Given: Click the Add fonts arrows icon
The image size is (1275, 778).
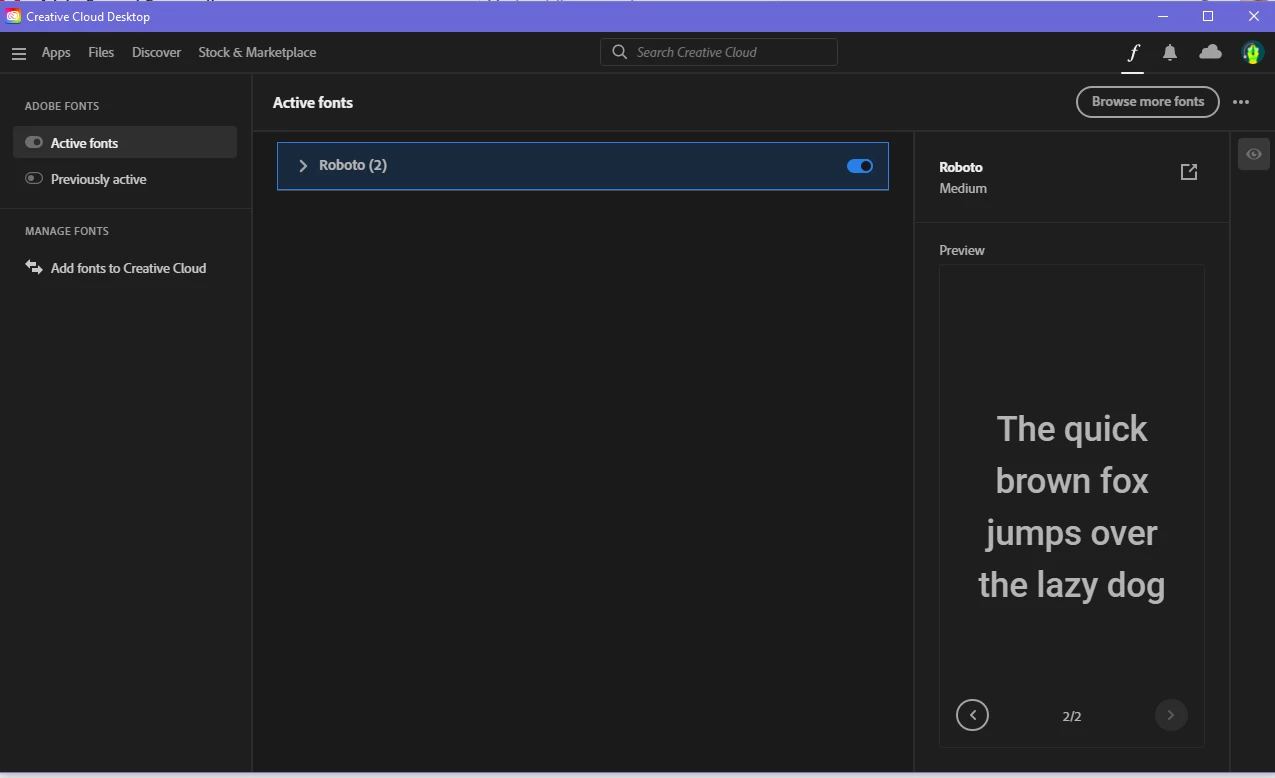Looking at the screenshot, I should point(34,267).
